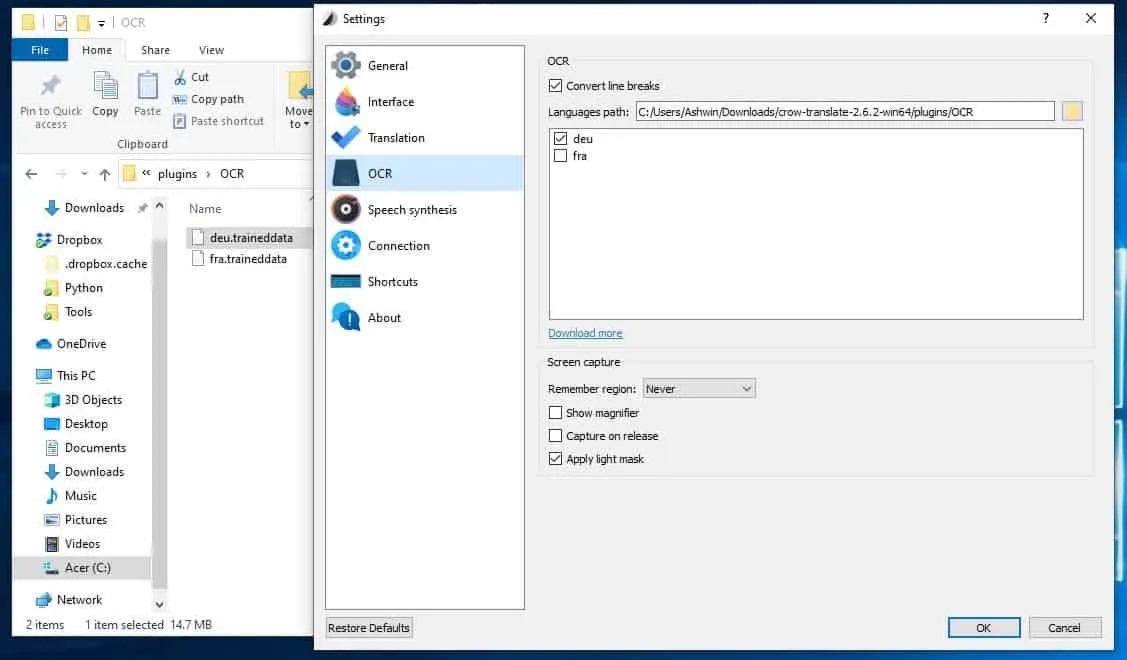
Task: Open the Connection gear icon
Action: [x=346, y=245]
